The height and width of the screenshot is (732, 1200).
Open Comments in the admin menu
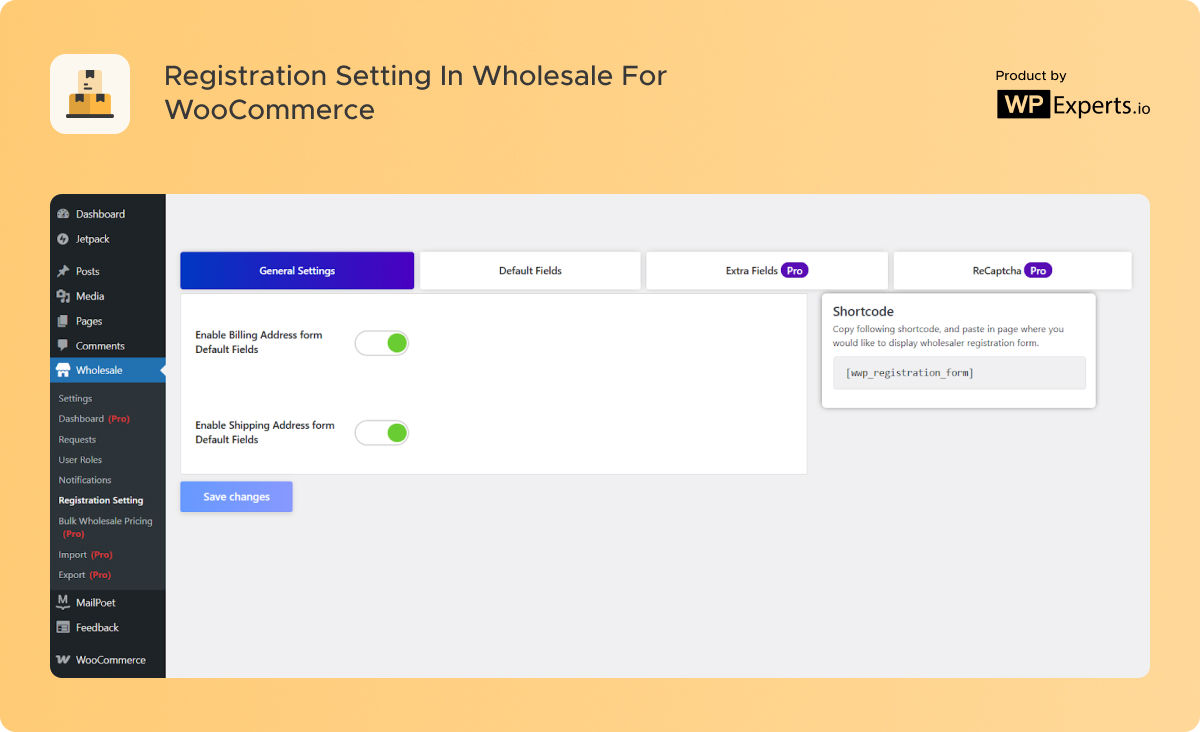(x=100, y=346)
